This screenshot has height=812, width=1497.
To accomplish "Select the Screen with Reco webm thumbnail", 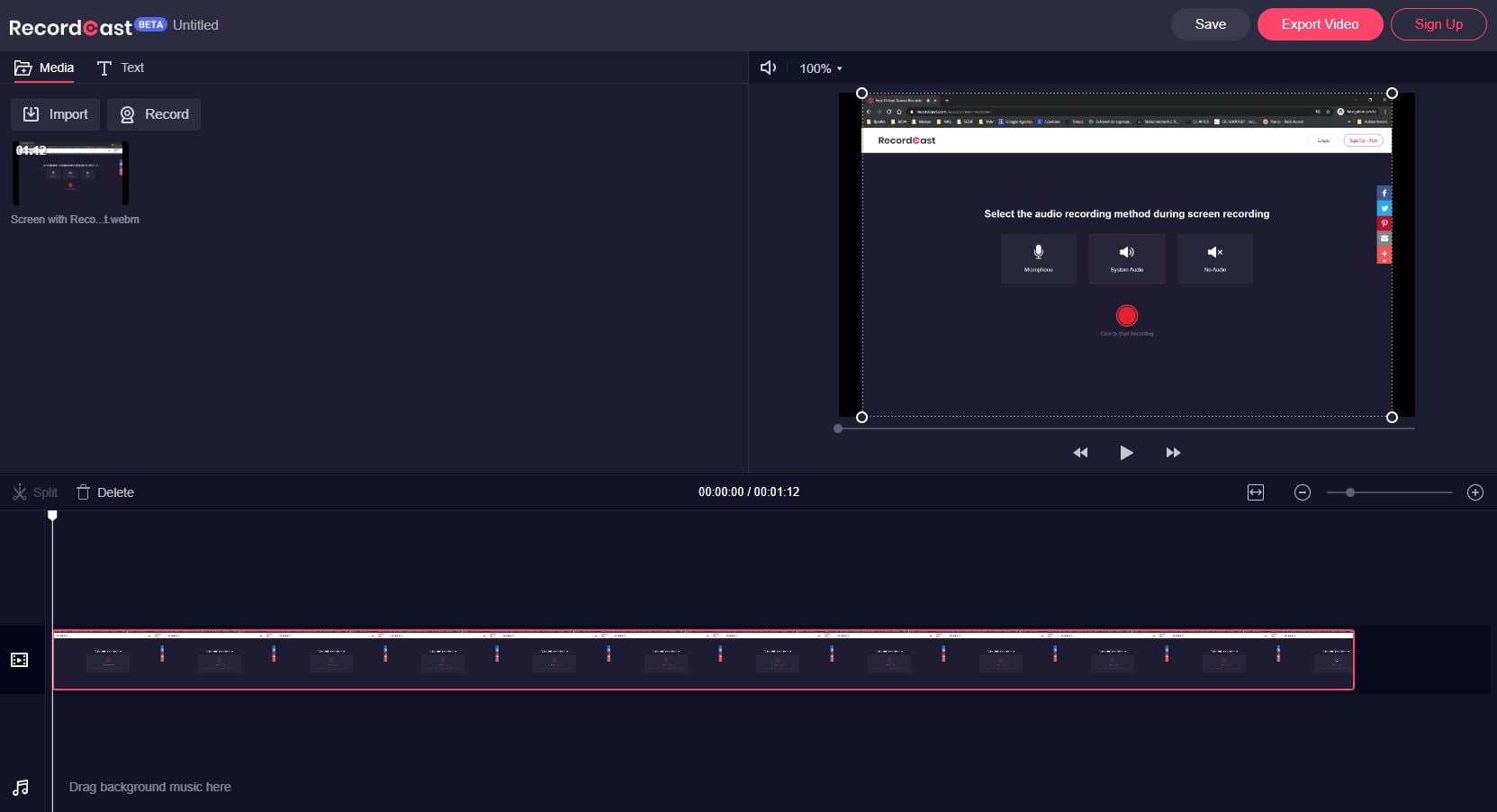I will pos(70,173).
